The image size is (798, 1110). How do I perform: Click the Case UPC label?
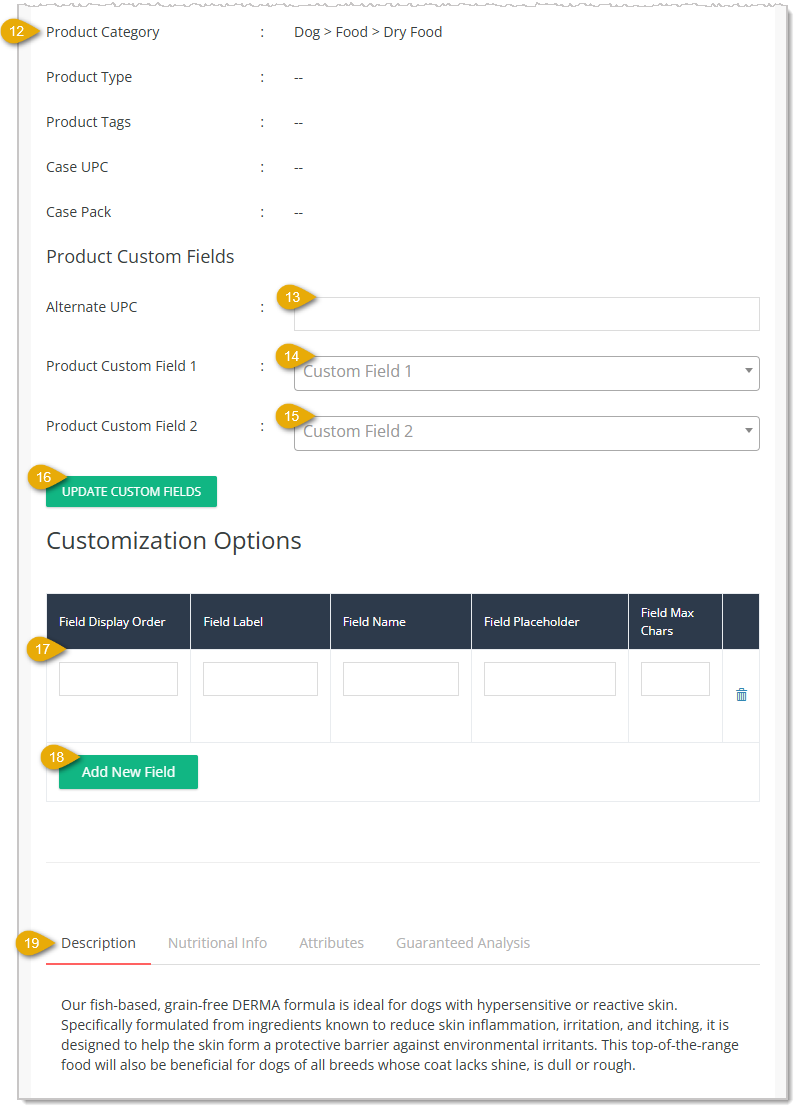tap(77, 167)
